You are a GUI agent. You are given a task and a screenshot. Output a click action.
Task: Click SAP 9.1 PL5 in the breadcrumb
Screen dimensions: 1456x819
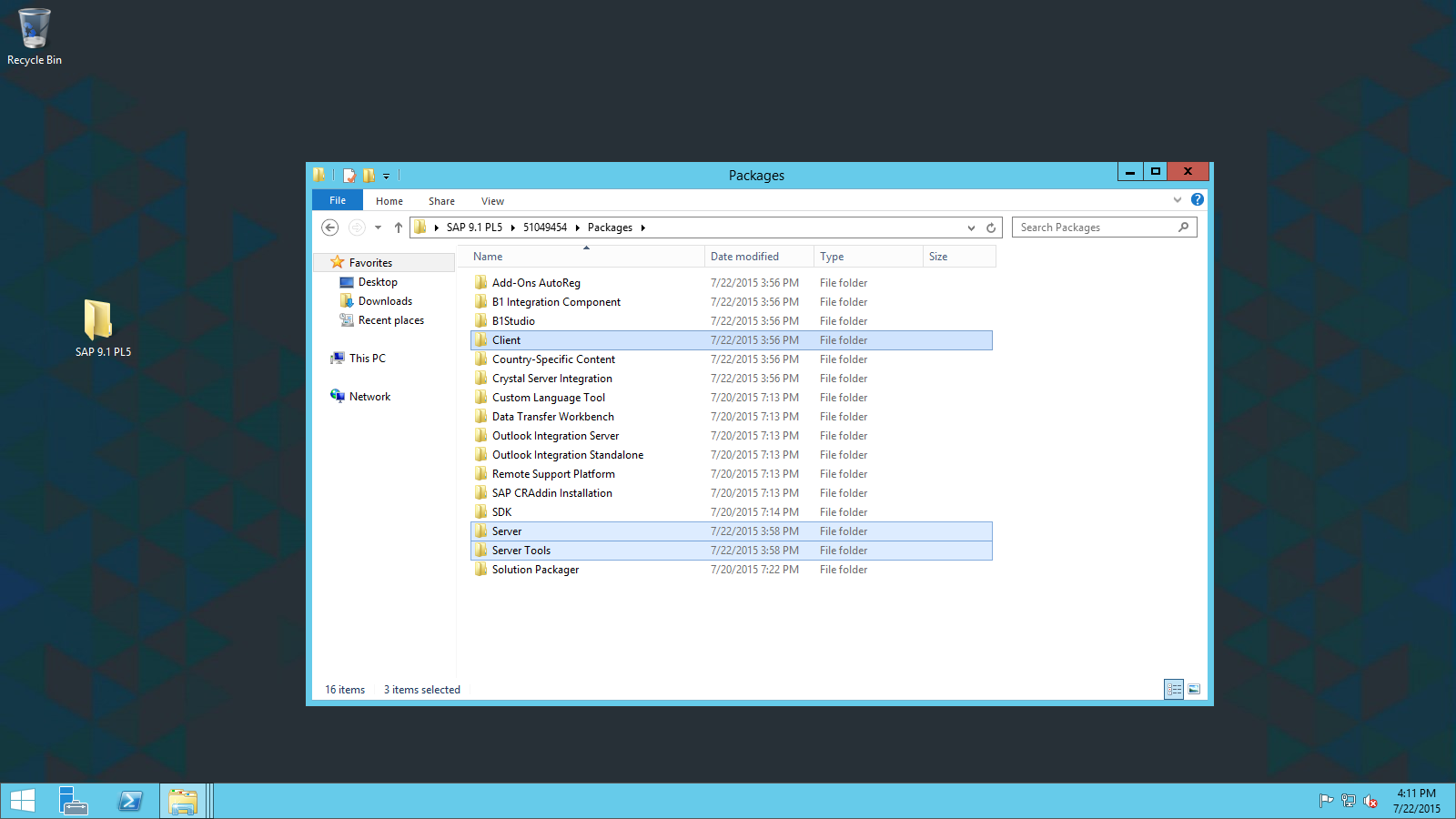click(x=474, y=227)
